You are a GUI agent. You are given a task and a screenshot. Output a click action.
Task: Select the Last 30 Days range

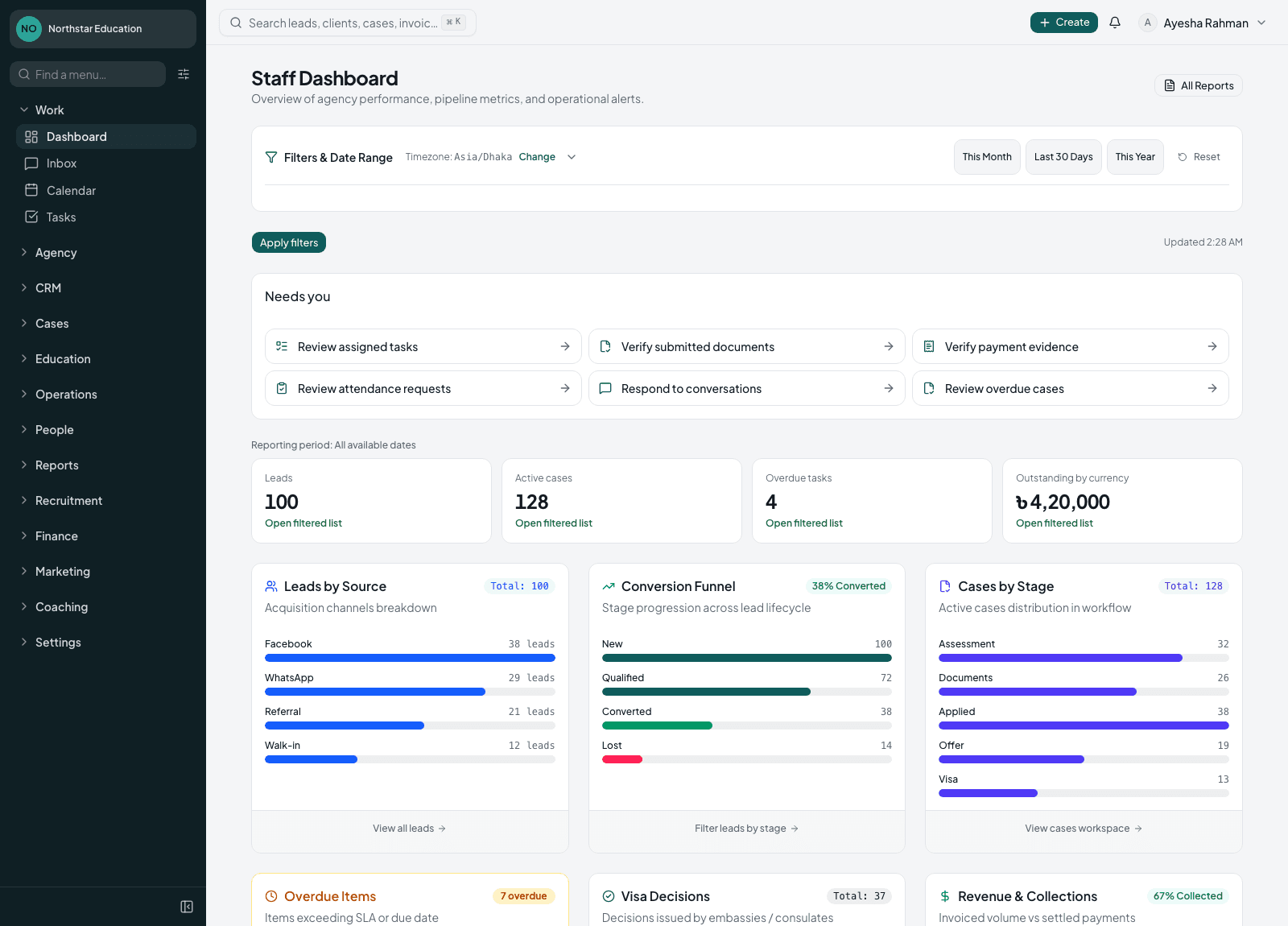[x=1063, y=157]
